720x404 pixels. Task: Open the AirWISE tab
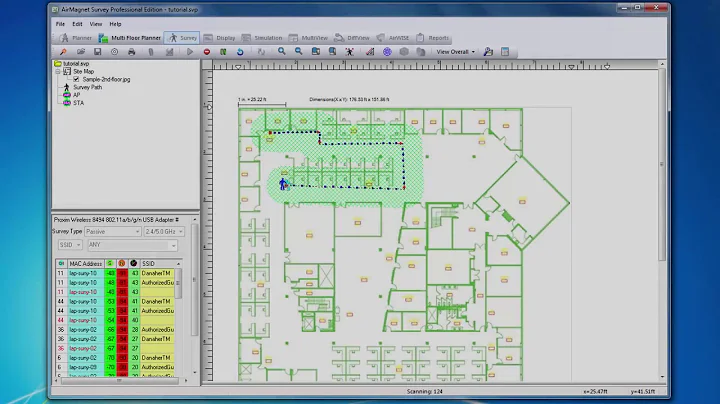click(393, 38)
